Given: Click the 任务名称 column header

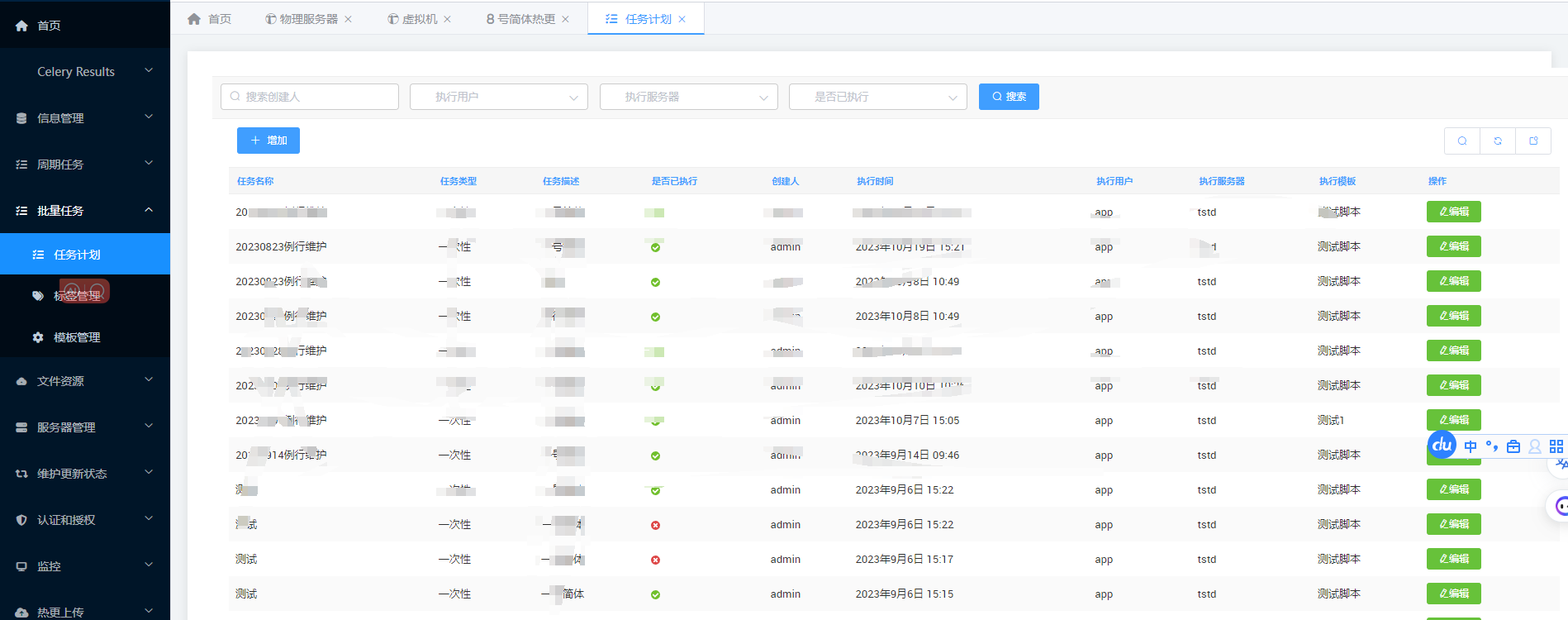Looking at the screenshot, I should [x=255, y=181].
